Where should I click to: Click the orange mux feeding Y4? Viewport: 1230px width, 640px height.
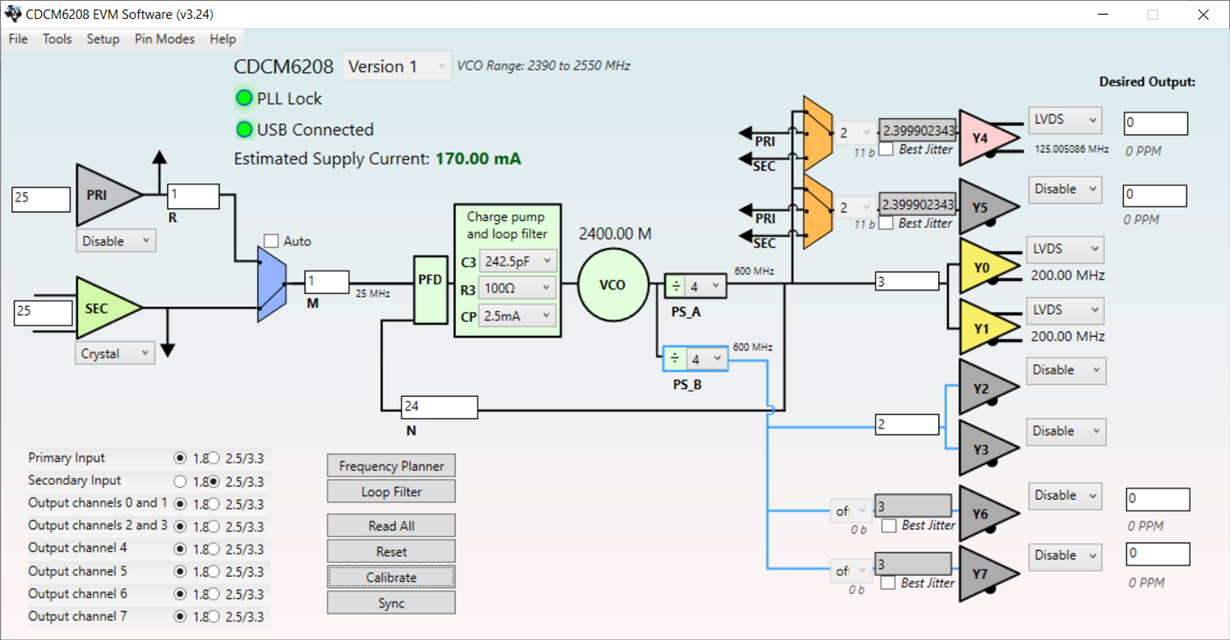(x=818, y=133)
